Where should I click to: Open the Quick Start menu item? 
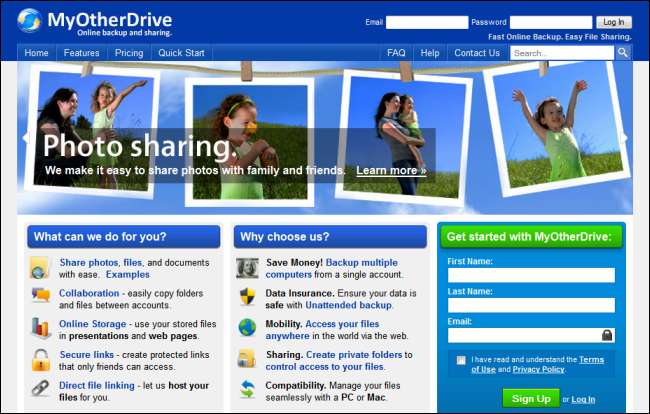pyautogui.click(x=181, y=53)
